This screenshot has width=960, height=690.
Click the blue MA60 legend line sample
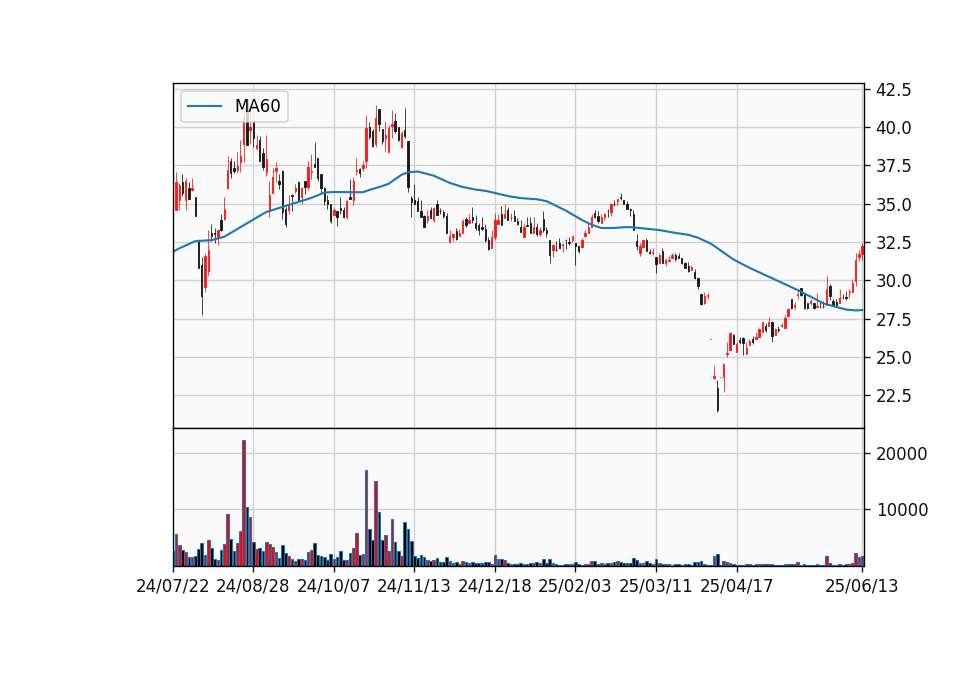coord(204,106)
